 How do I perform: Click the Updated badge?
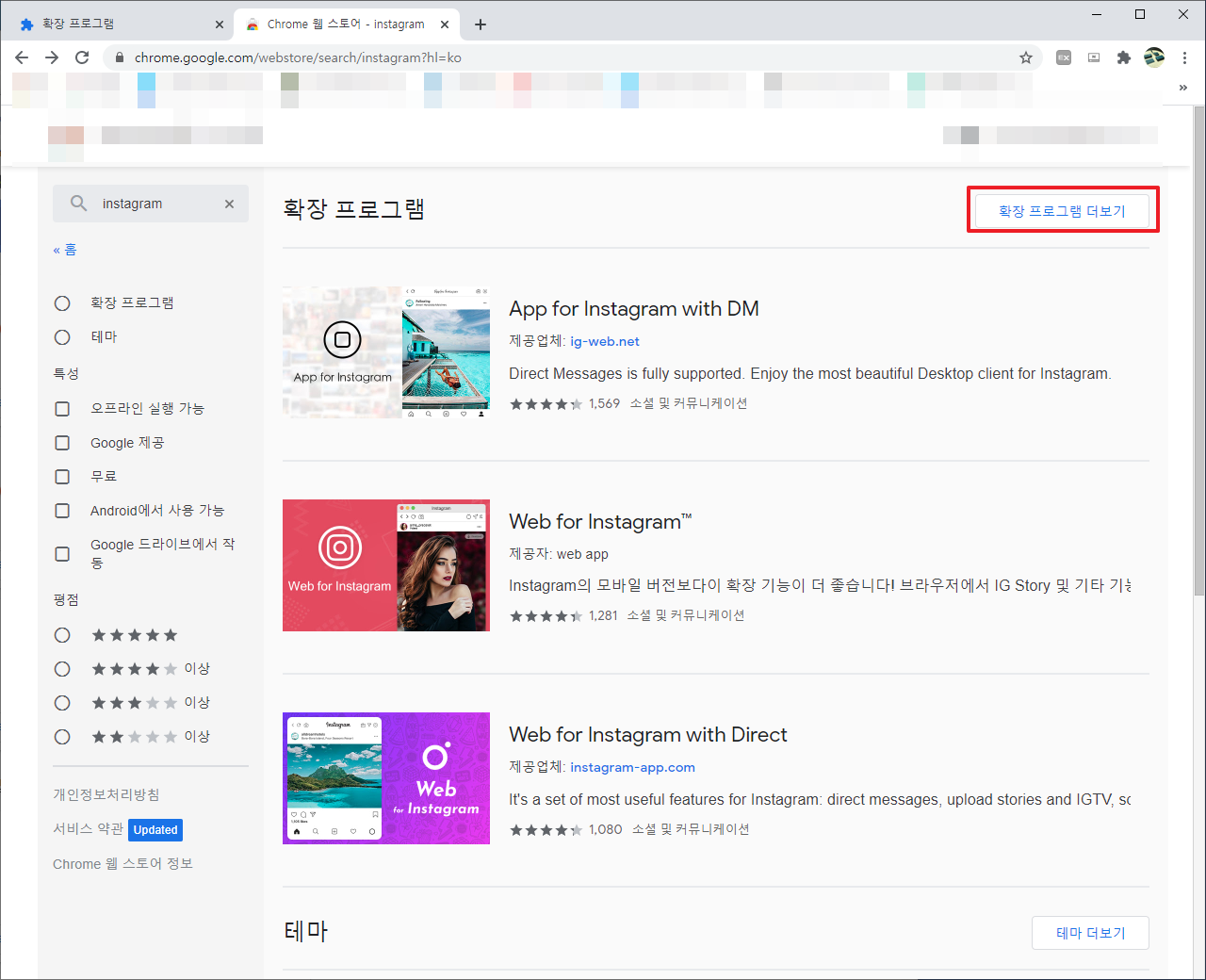tap(155, 830)
